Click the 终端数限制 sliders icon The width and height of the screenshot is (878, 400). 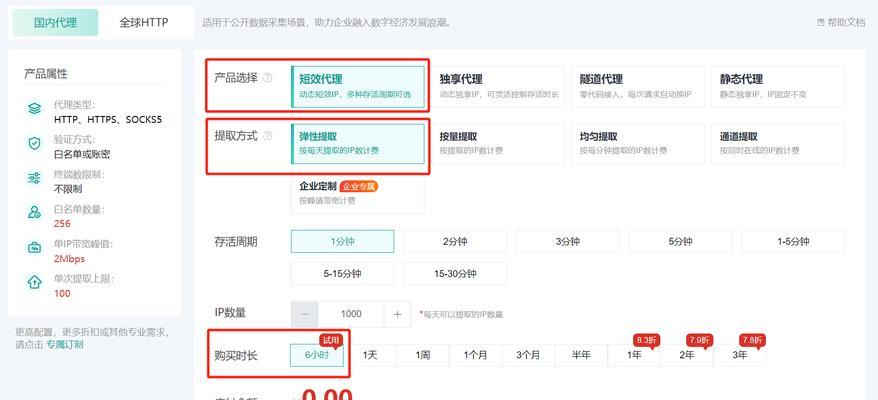[x=35, y=179]
